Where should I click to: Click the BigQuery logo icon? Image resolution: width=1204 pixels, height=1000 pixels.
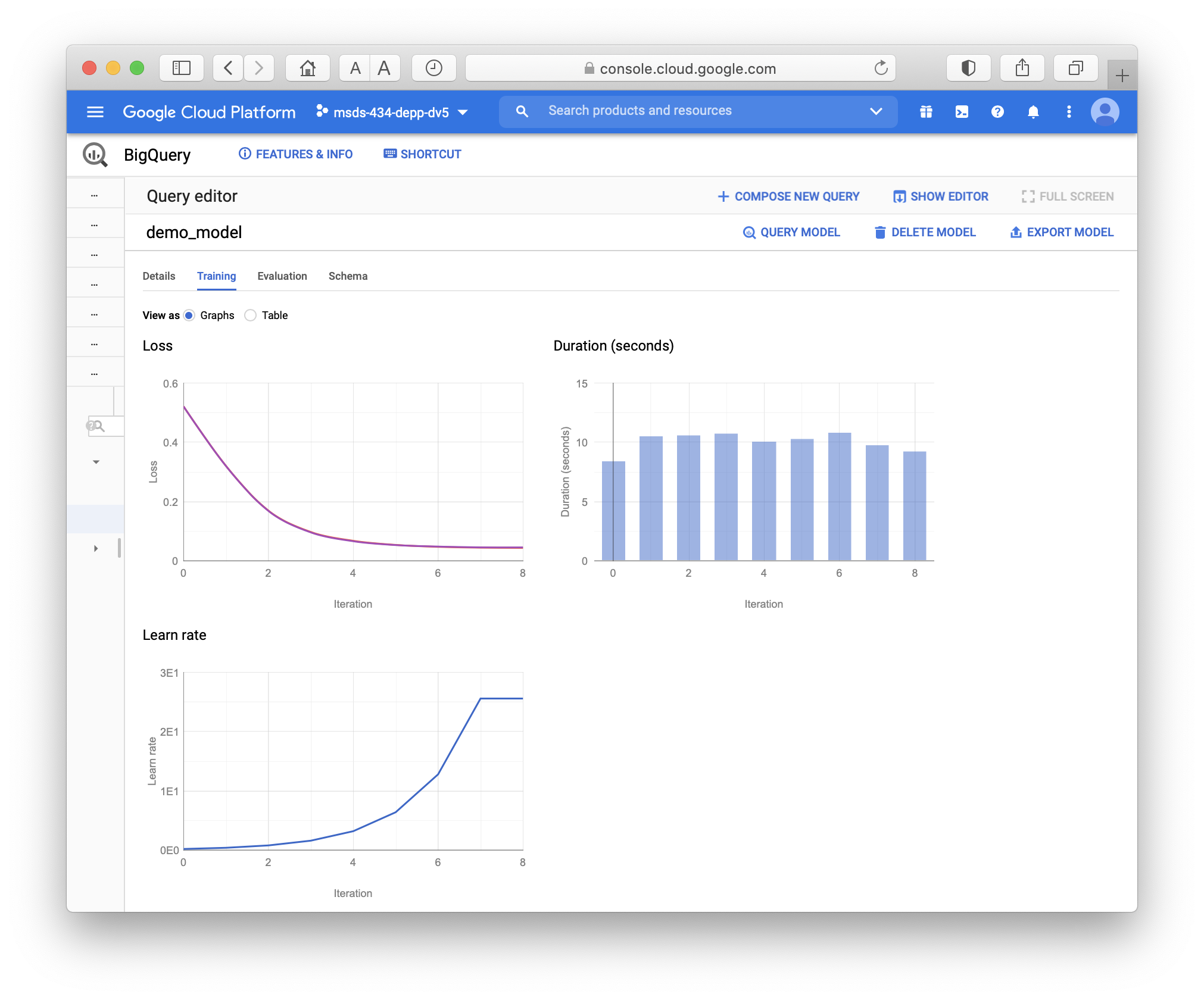point(95,154)
